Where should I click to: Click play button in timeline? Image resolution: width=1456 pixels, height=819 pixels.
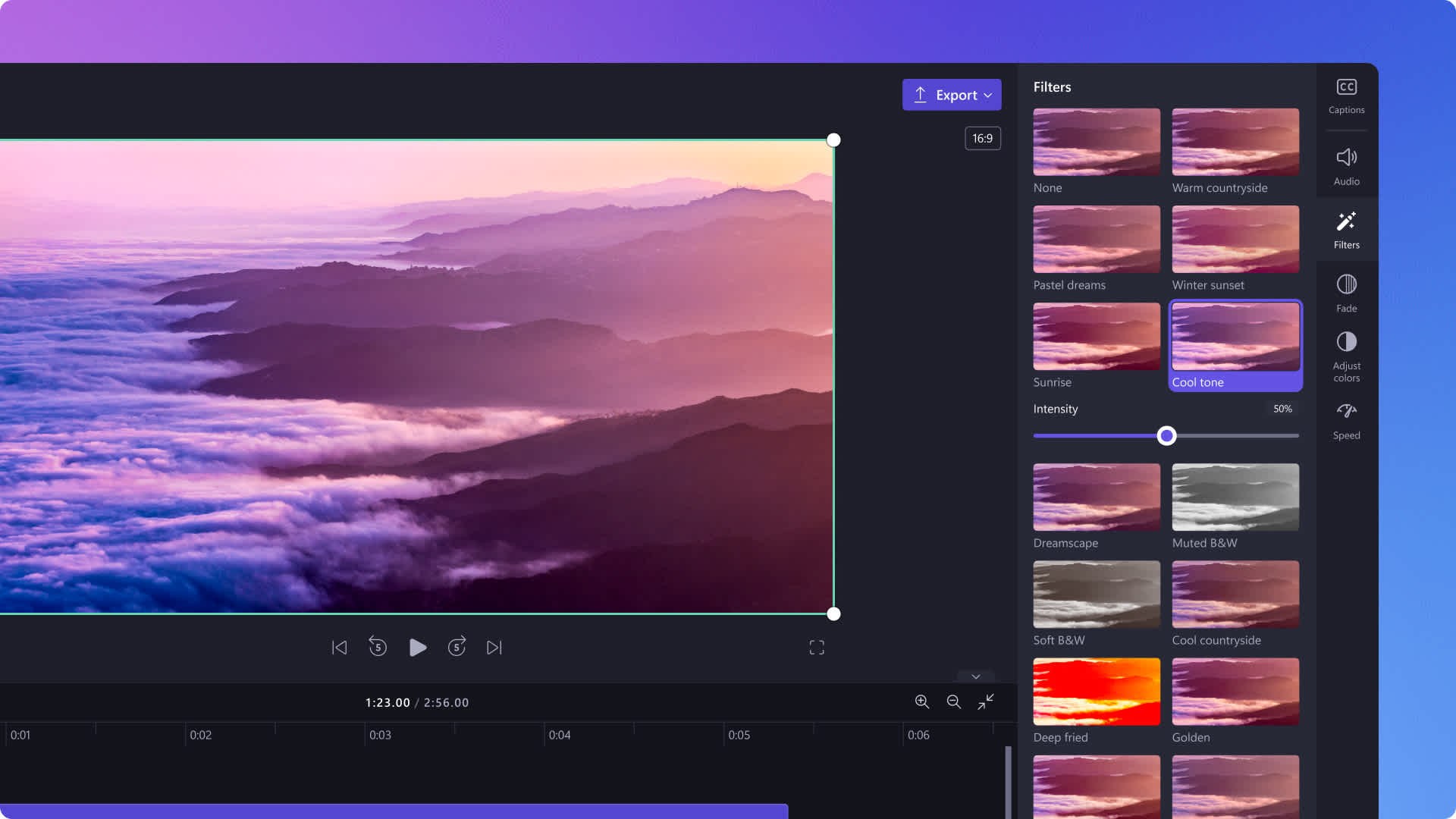pos(417,647)
